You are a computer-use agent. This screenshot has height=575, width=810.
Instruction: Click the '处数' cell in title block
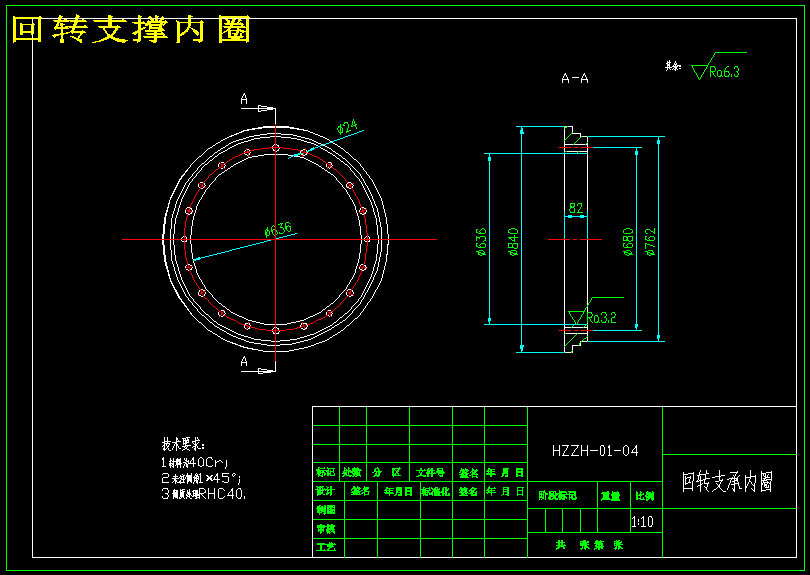coord(352,472)
